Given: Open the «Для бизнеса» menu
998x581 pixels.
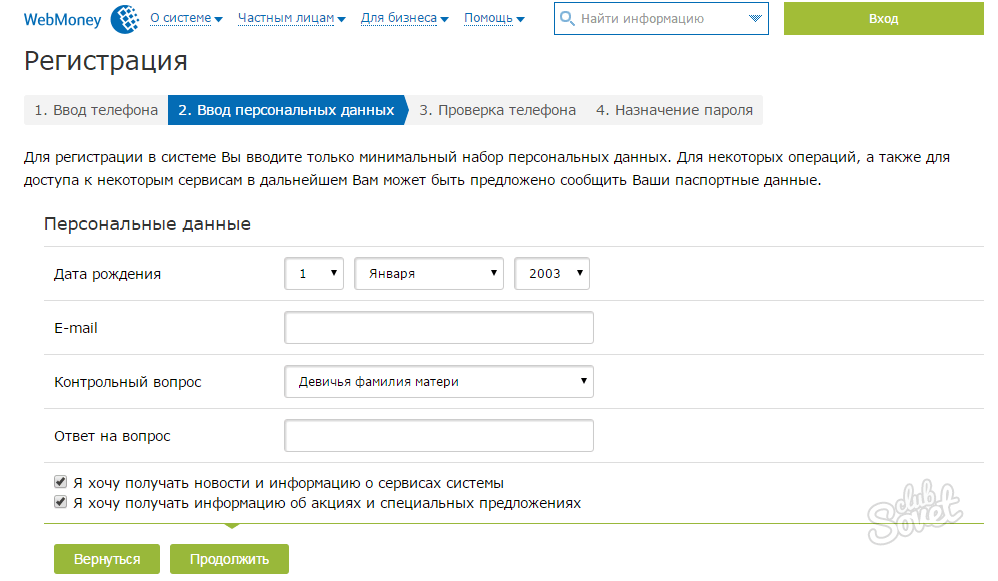Looking at the screenshot, I should [x=404, y=18].
